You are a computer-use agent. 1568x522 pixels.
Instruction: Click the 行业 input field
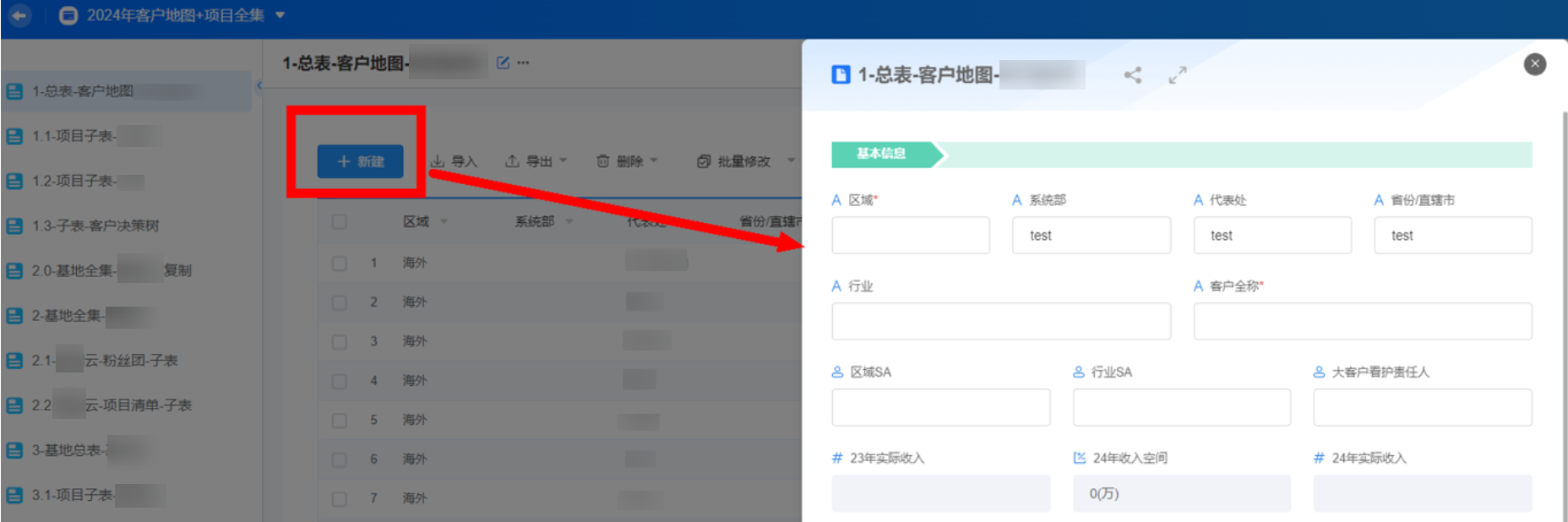click(x=1001, y=322)
